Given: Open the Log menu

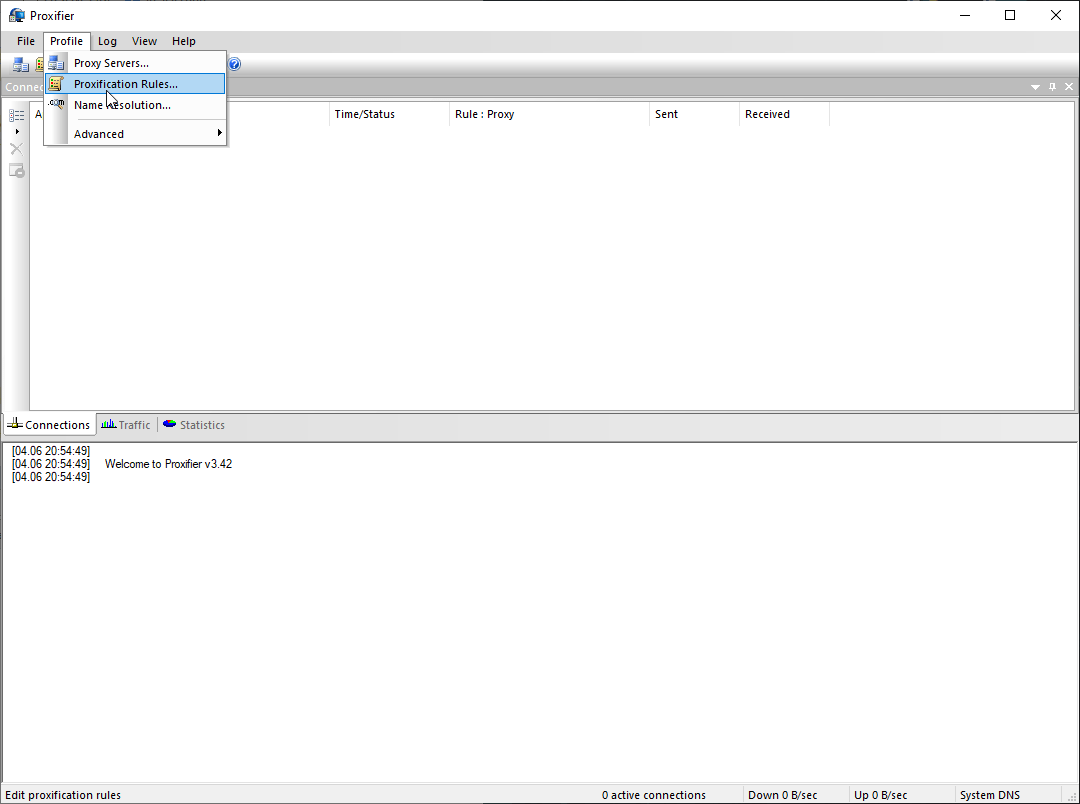Looking at the screenshot, I should (x=107, y=41).
